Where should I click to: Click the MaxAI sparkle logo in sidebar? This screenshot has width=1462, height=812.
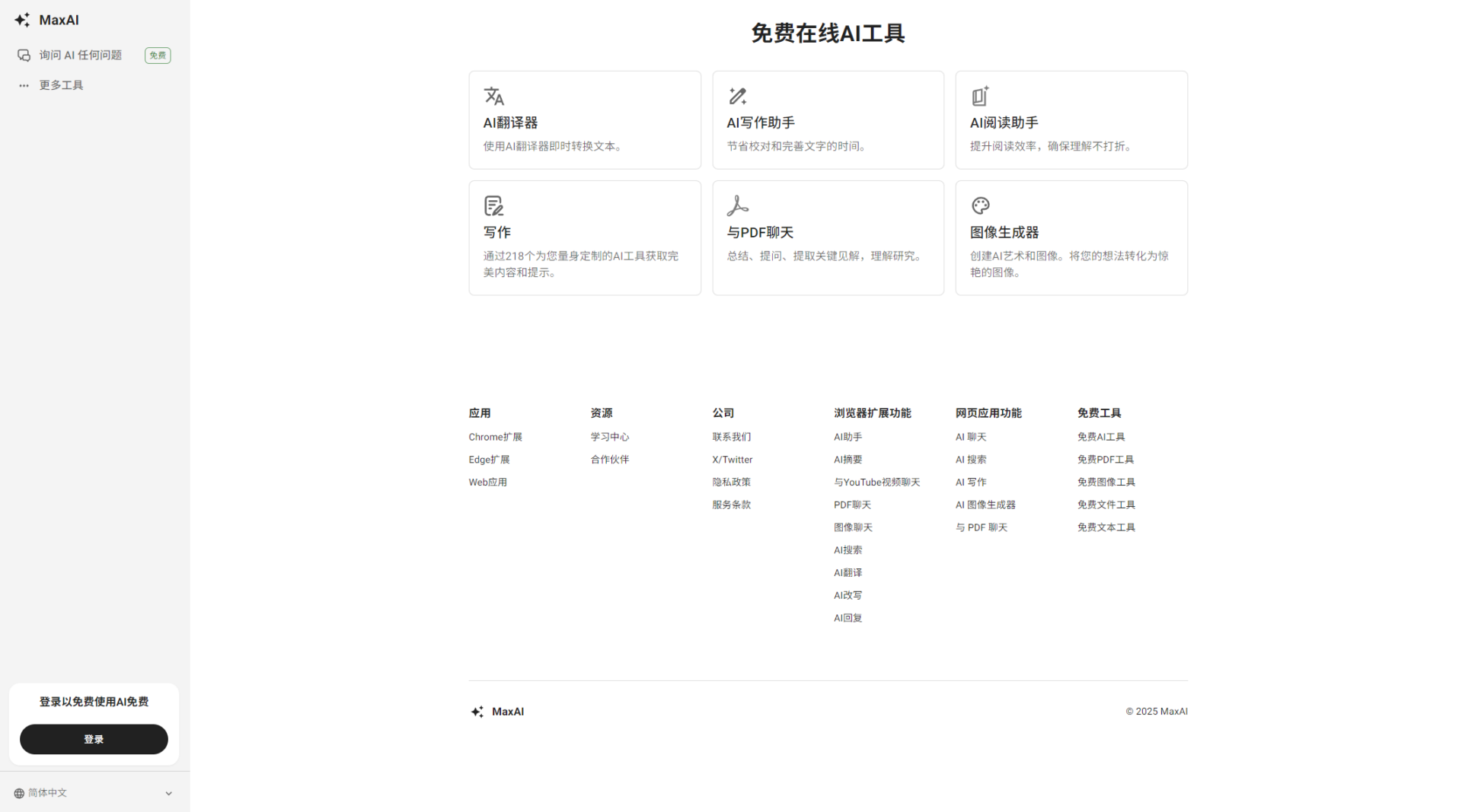21,20
